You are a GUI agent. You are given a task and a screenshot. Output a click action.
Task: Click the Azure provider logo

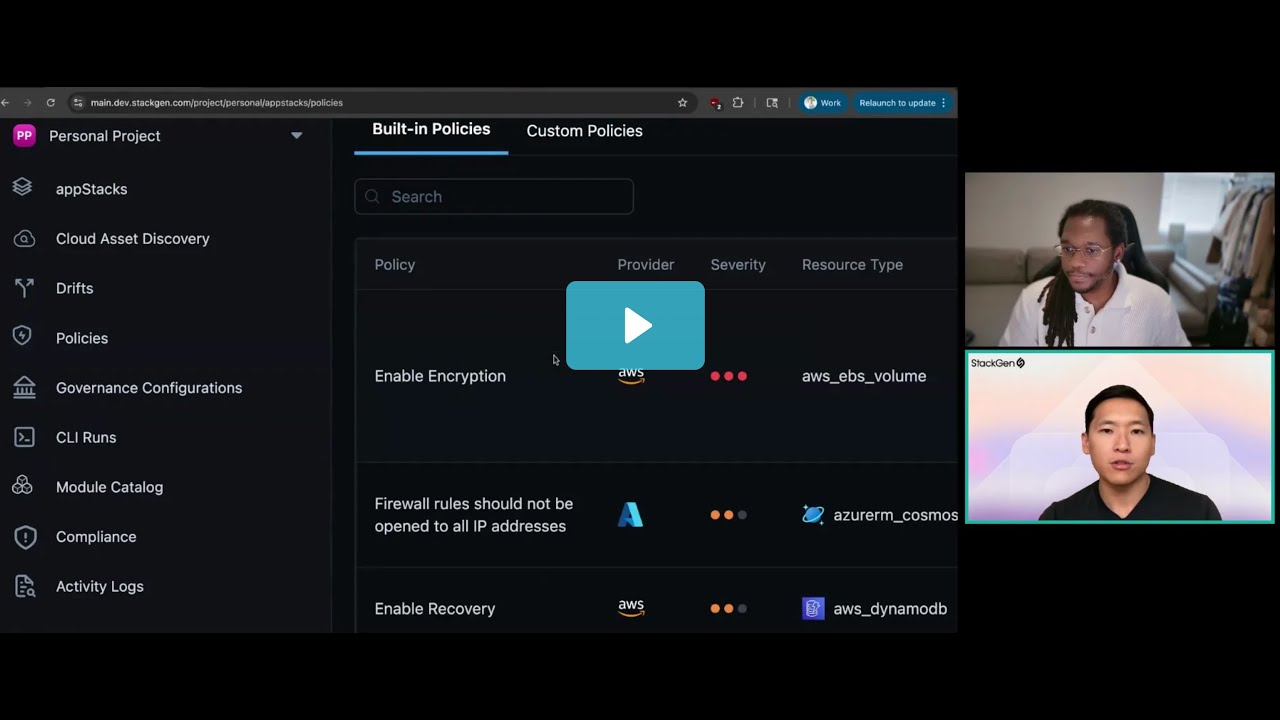tap(630, 515)
